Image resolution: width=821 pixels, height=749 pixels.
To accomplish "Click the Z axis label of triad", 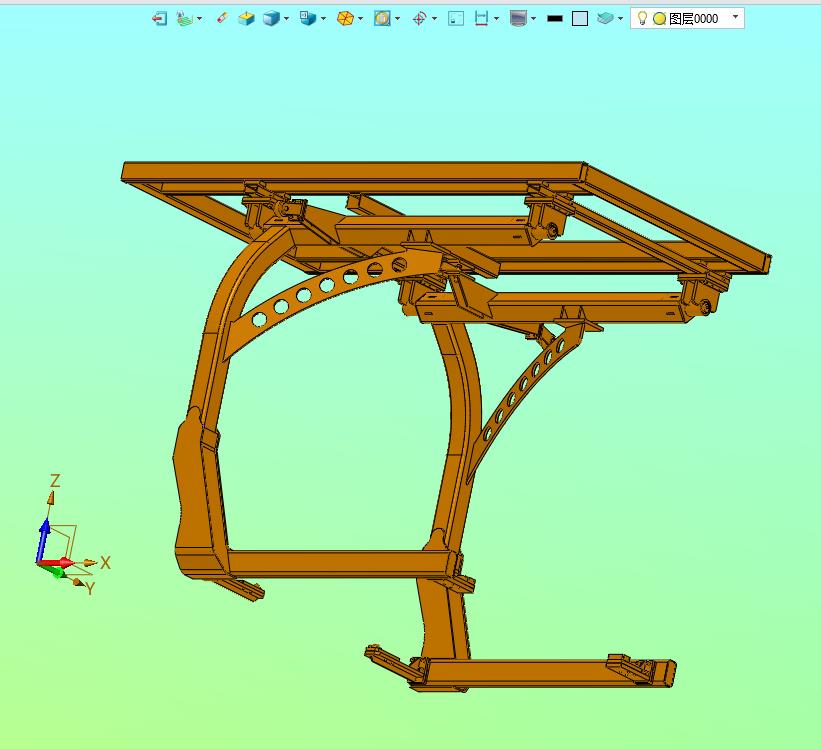I will [x=55, y=480].
